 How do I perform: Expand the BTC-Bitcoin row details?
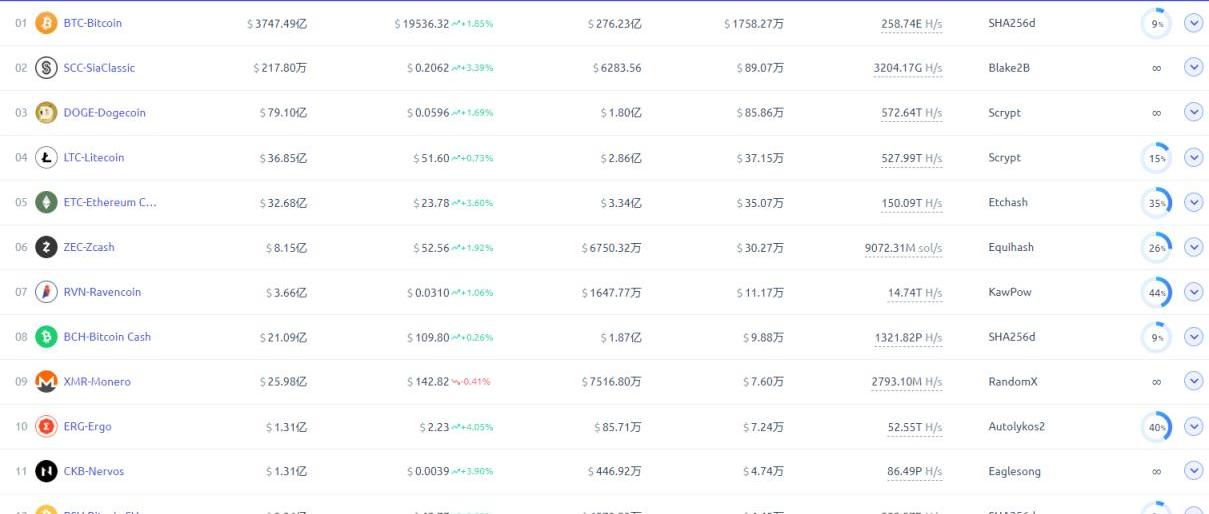(x=1193, y=23)
